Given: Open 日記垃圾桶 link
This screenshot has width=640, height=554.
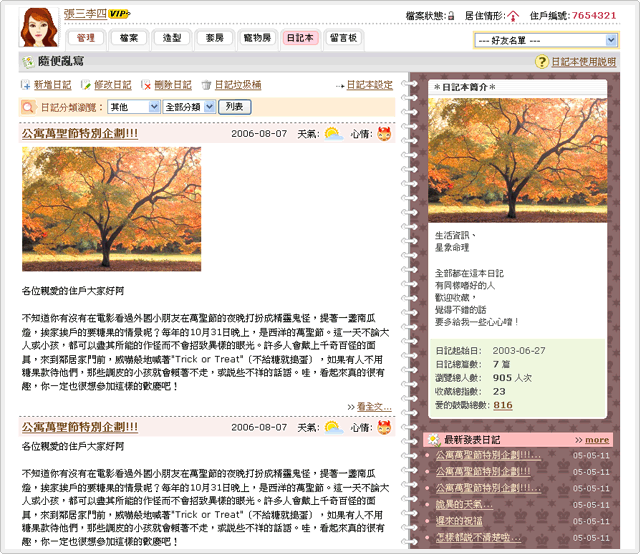Looking at the screenshot, I should coord(238,85).
